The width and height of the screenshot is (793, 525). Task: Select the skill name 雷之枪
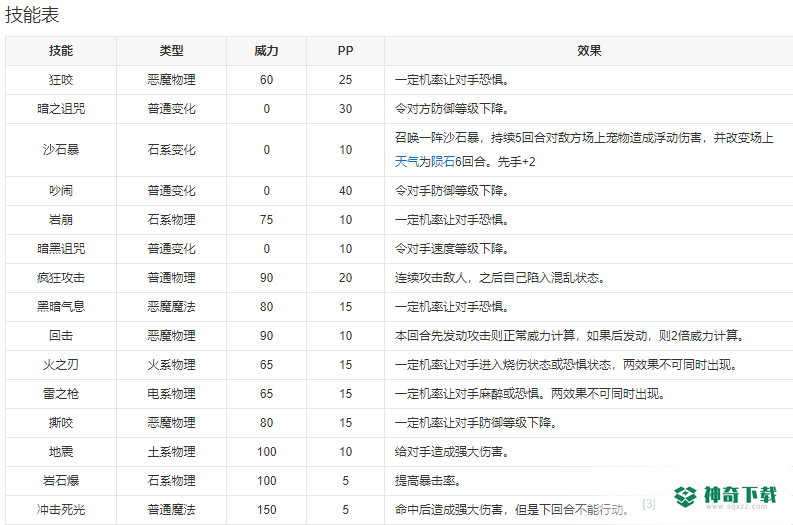point(61,393)
